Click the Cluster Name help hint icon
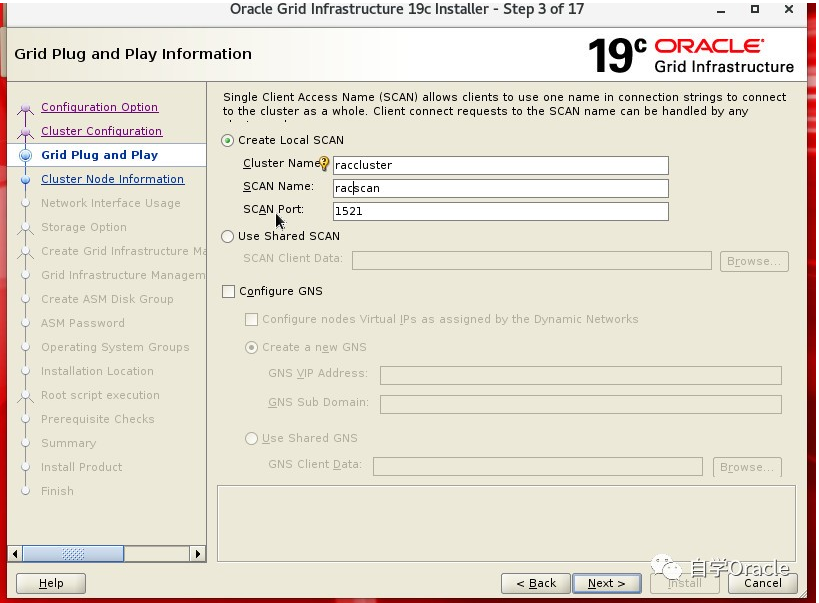819x603 pixels. point(324,164)
